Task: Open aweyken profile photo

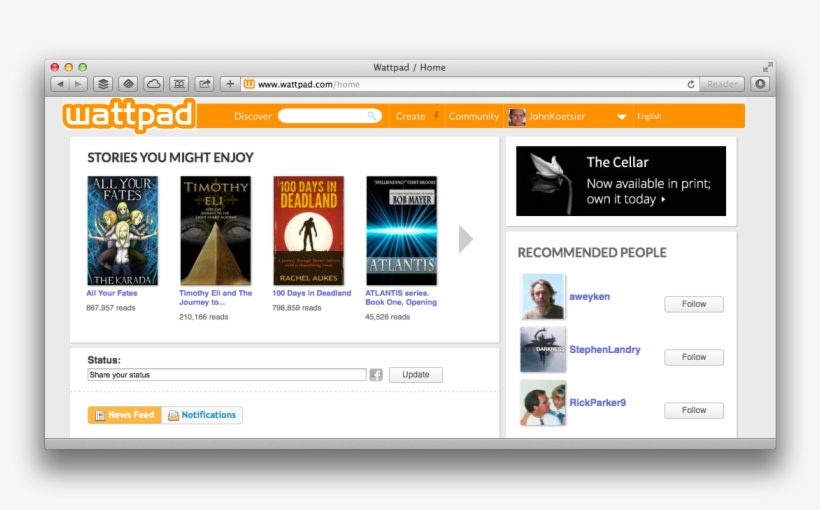Action: (543, 296)
